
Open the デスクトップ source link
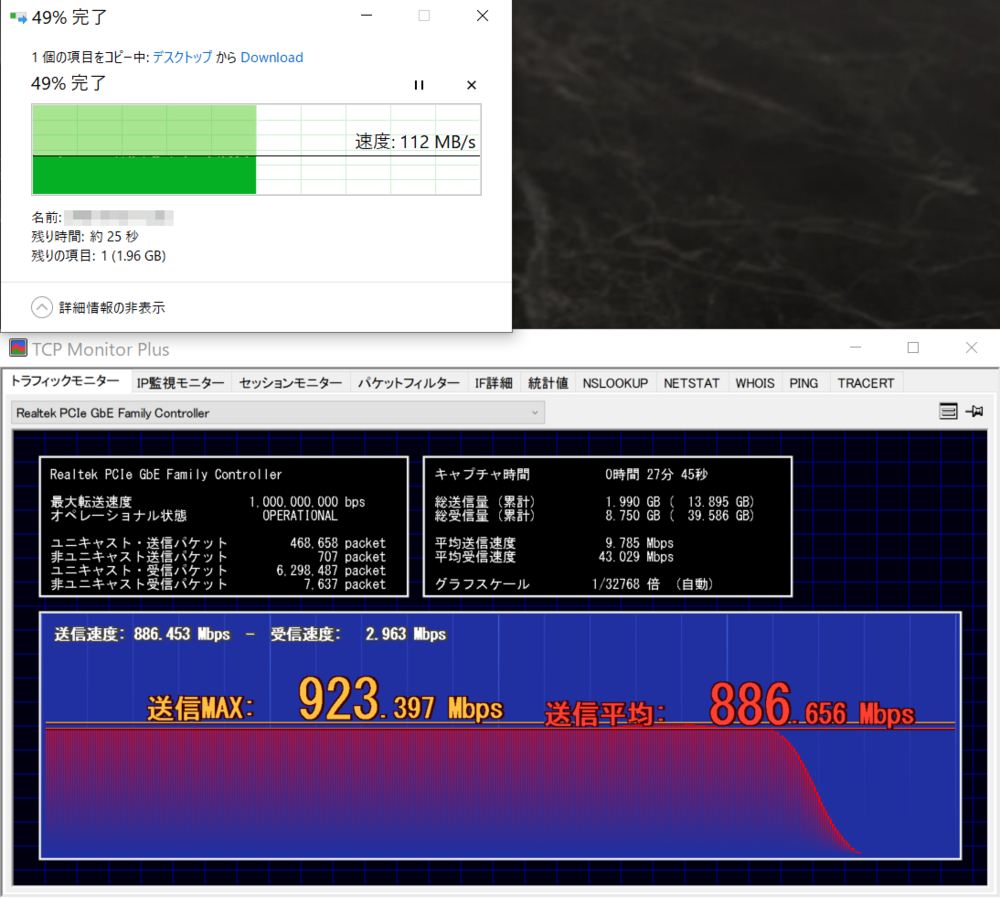182,57
